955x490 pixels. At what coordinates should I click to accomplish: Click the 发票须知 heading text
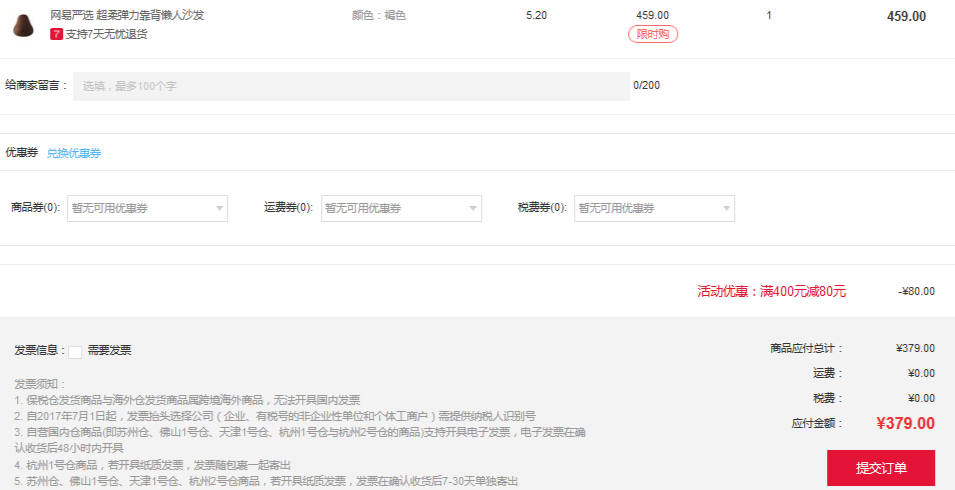[40, 384]
